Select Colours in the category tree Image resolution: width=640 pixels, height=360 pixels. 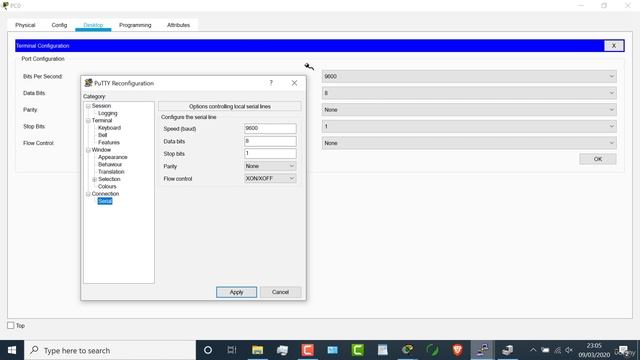click(107, 187)
